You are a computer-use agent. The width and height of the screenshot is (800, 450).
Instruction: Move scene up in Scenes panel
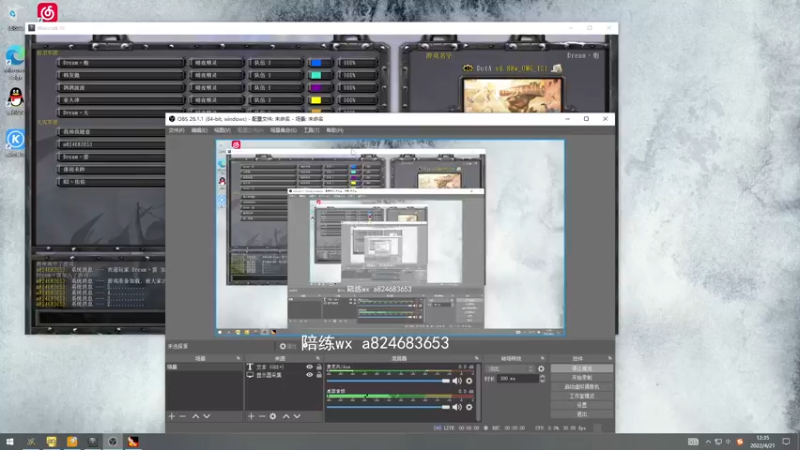195,416
